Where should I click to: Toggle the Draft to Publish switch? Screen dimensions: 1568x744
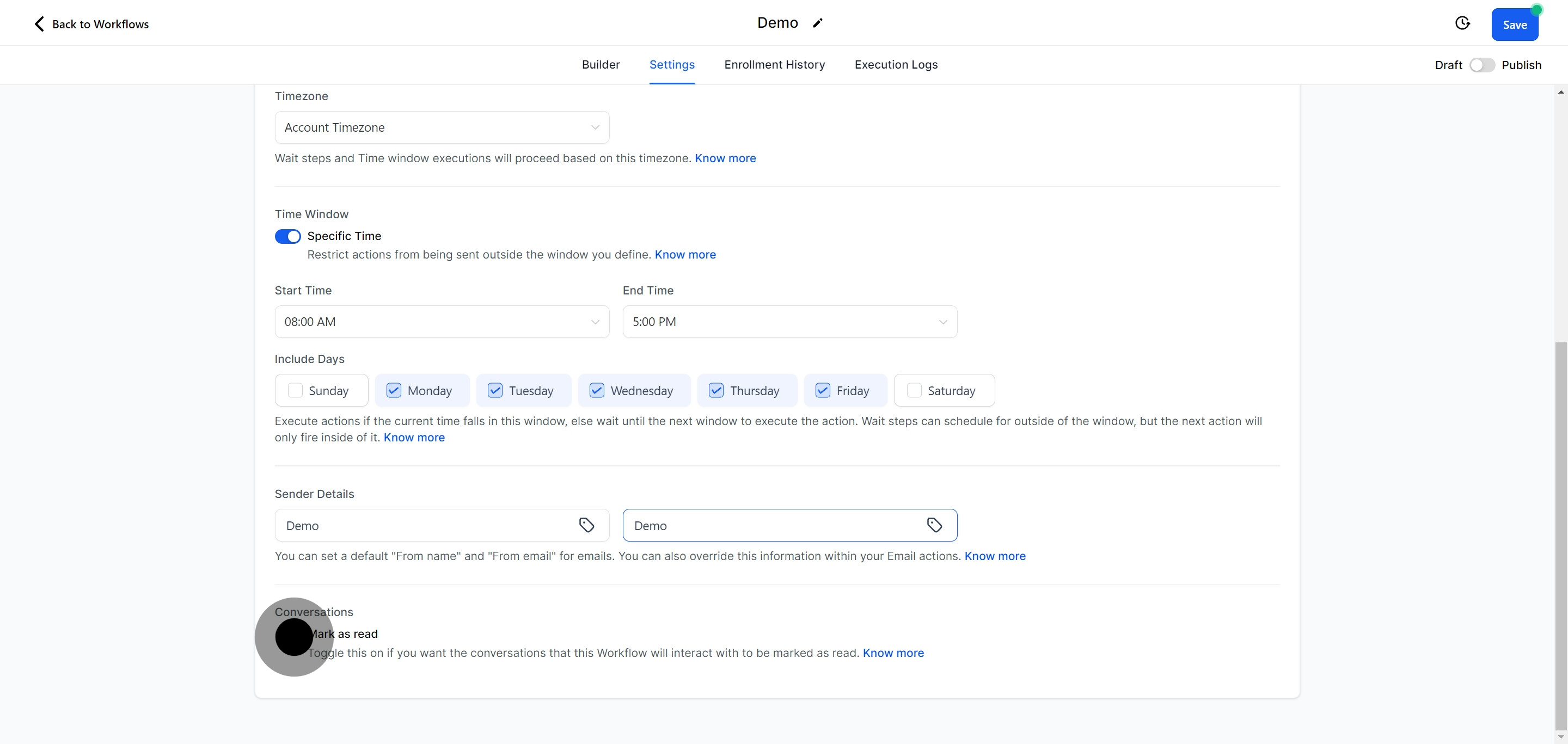[x=1481, y=65]
